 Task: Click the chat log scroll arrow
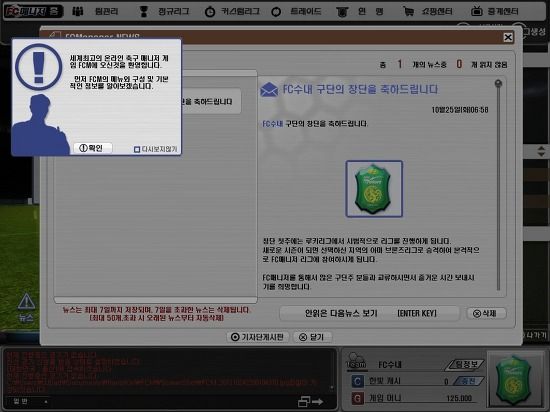coord(332,387)
